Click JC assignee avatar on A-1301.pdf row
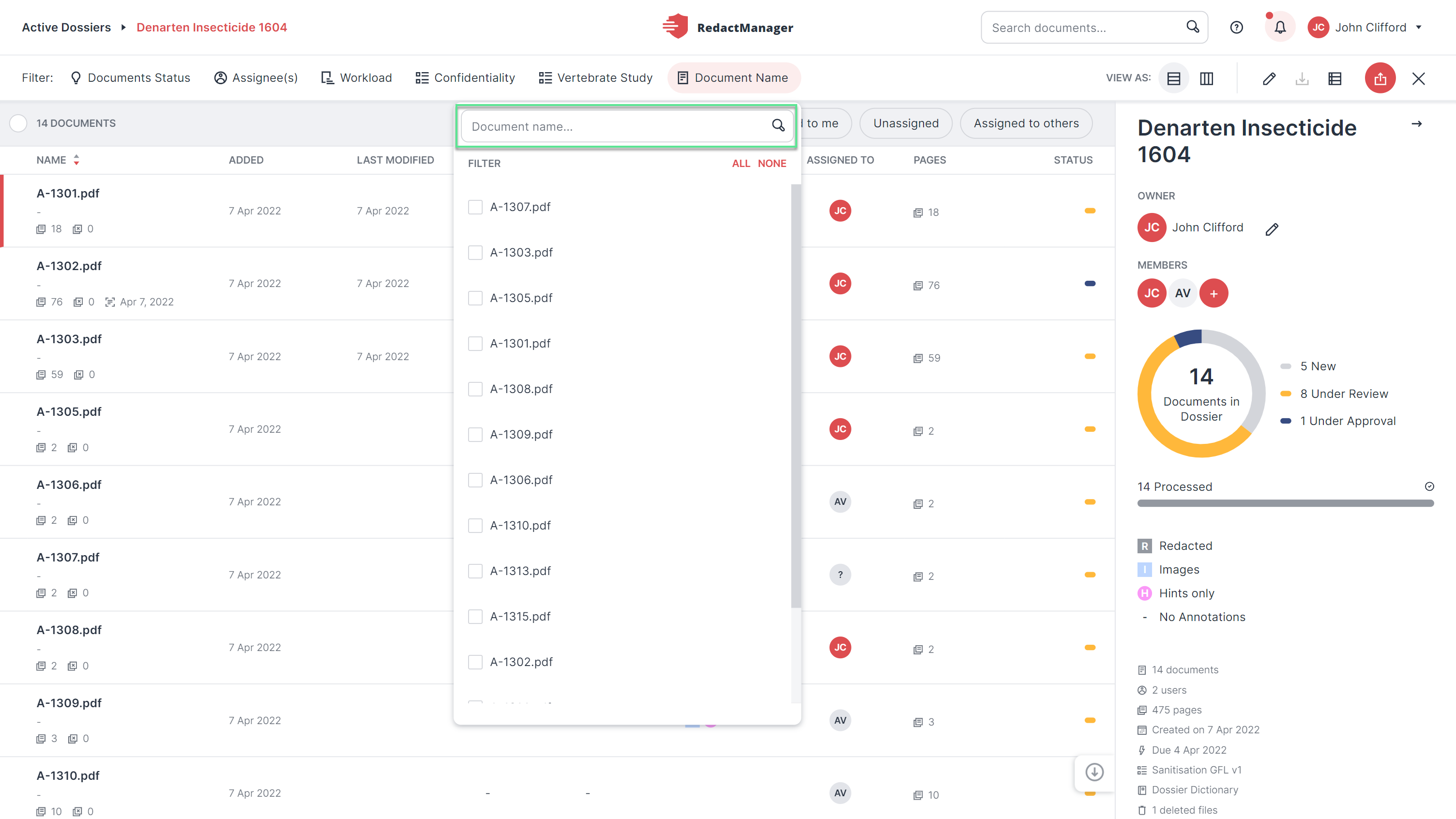1456x819 pixels. coord(840,210)
